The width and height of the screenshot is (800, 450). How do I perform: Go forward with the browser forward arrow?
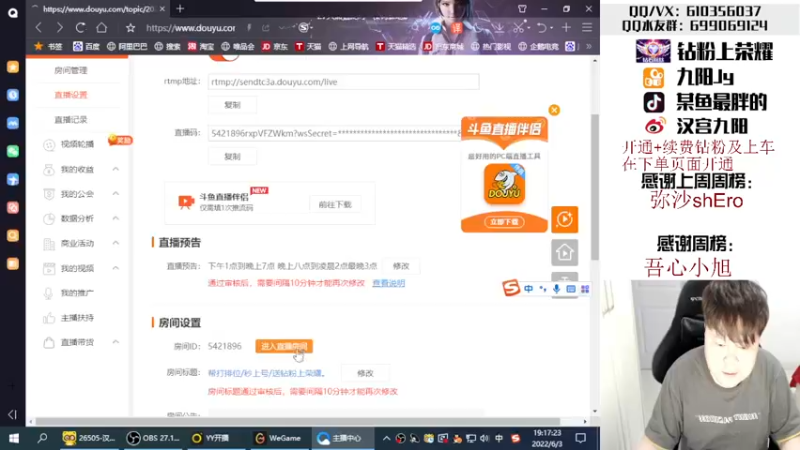[60, 28]
